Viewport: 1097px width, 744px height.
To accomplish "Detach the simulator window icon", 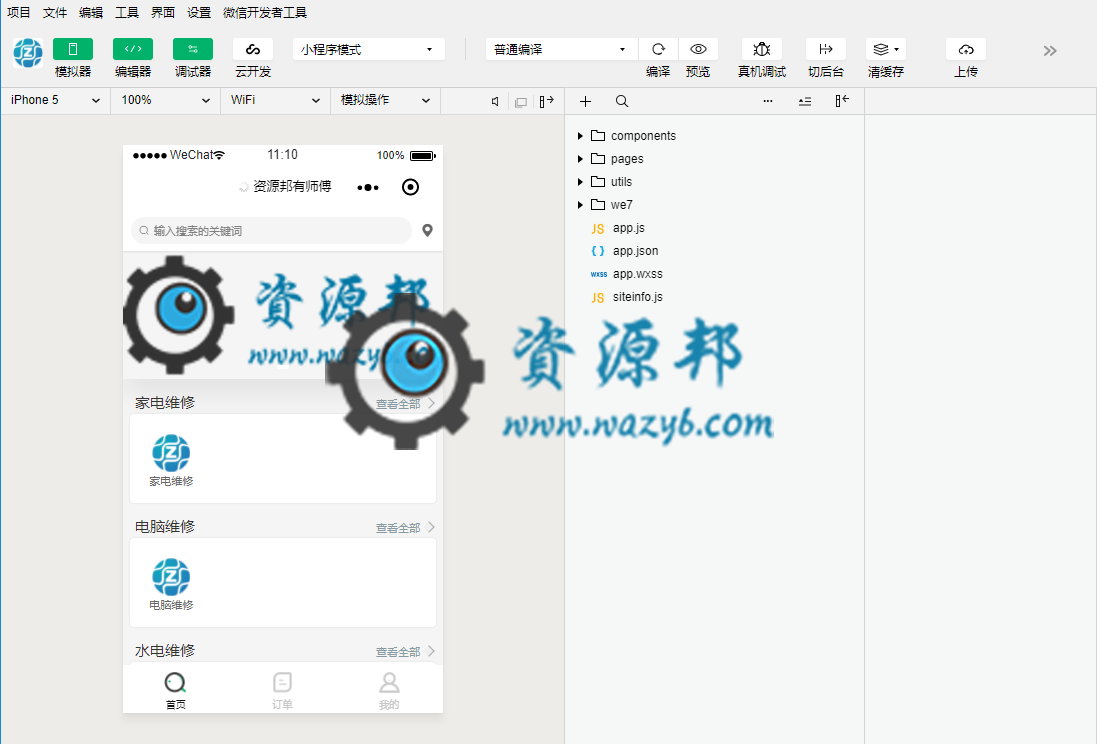I will 521,102.
